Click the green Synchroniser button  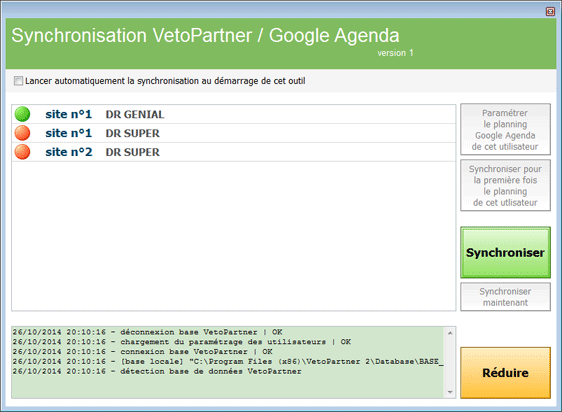coord(505,252)
